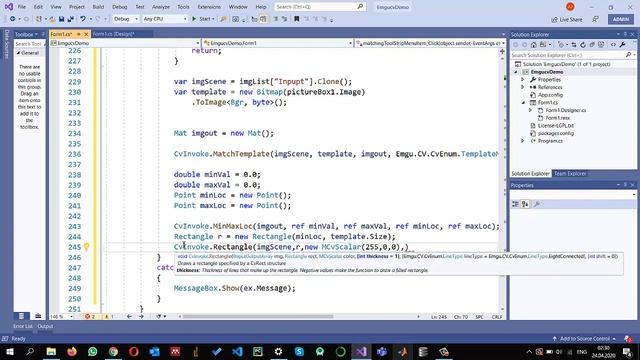
Task: Open the File menu
Action: (x=22, y=7)
